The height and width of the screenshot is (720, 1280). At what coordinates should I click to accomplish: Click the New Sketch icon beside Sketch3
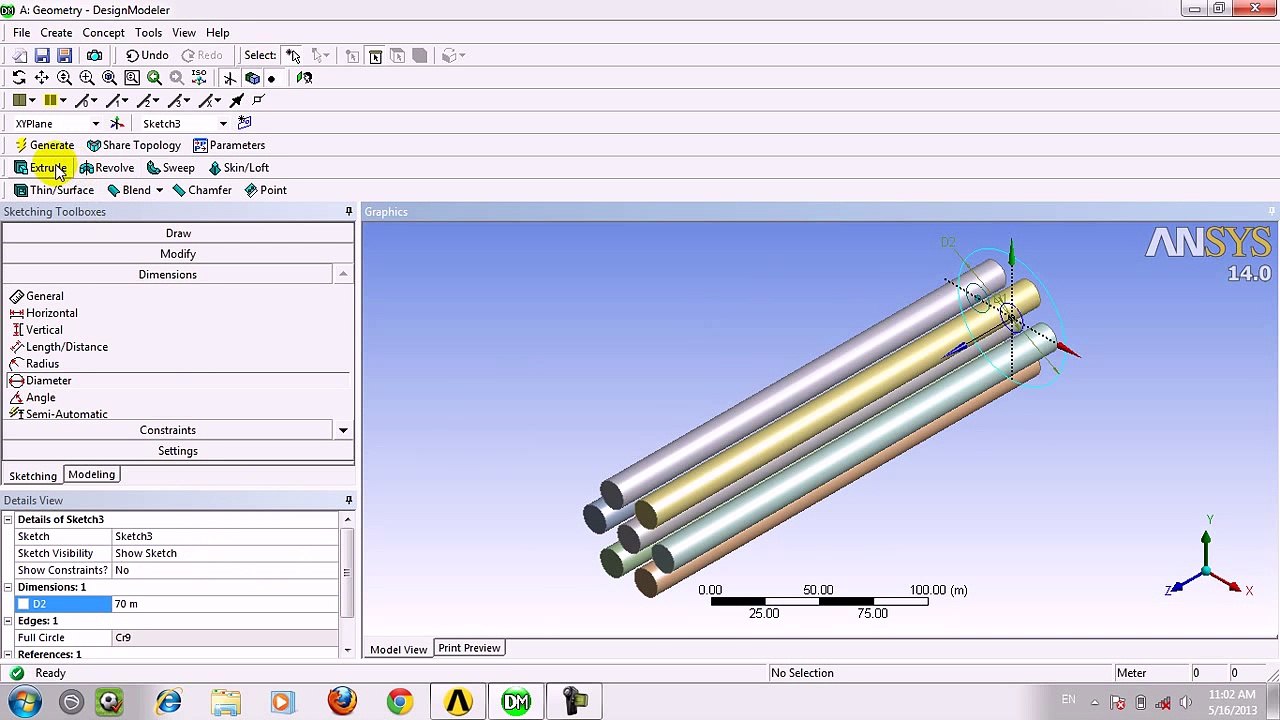click(x=244, y=123)
